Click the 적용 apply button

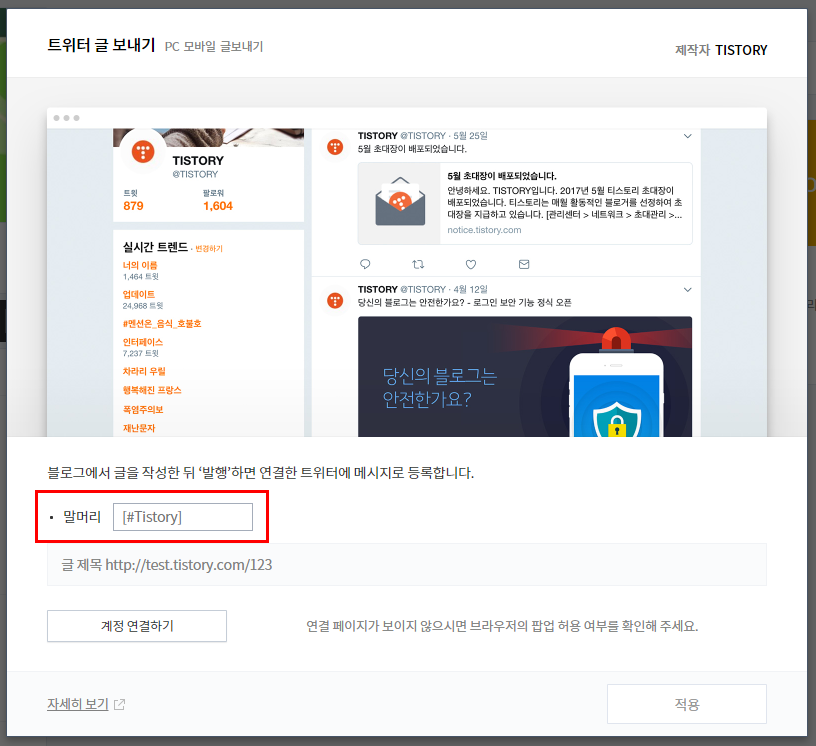point(686,704)
